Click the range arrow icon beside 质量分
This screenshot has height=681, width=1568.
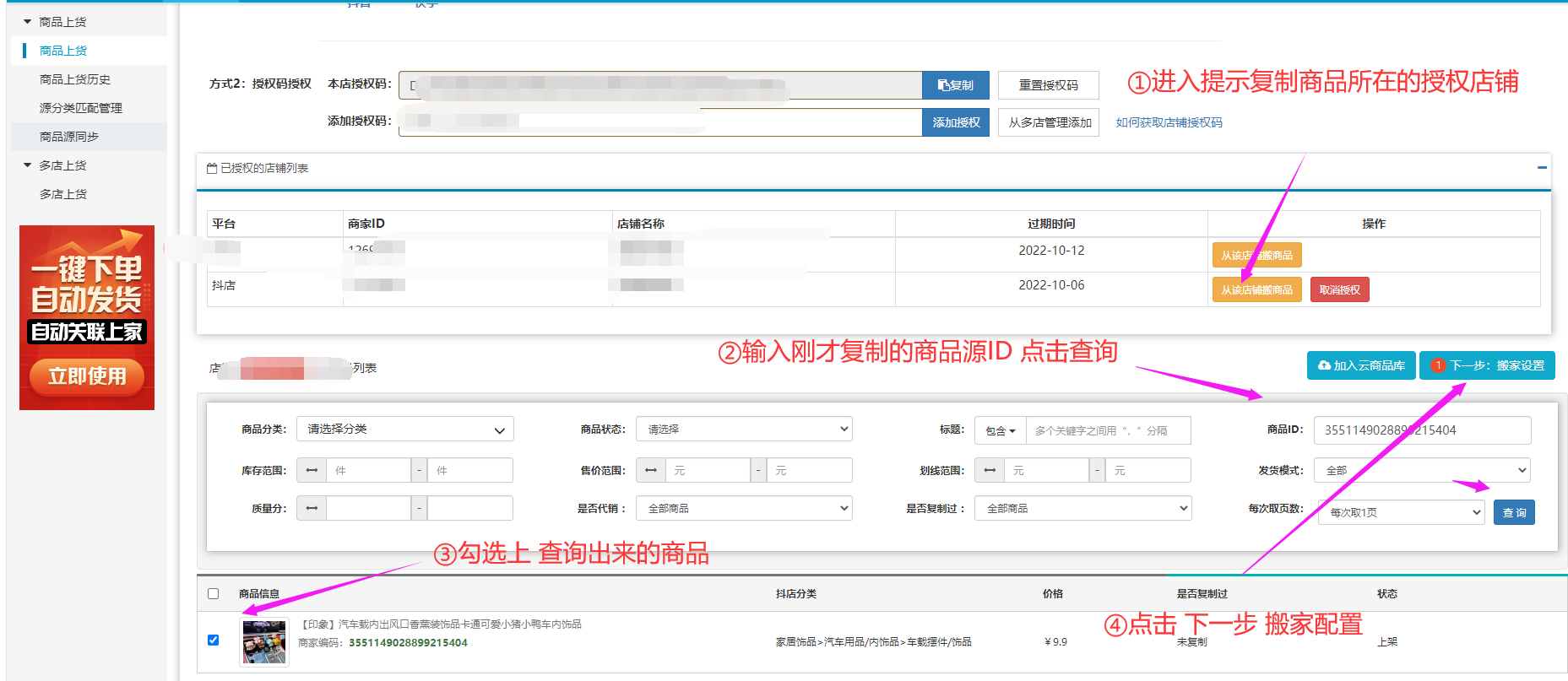[x=312, y=508]
